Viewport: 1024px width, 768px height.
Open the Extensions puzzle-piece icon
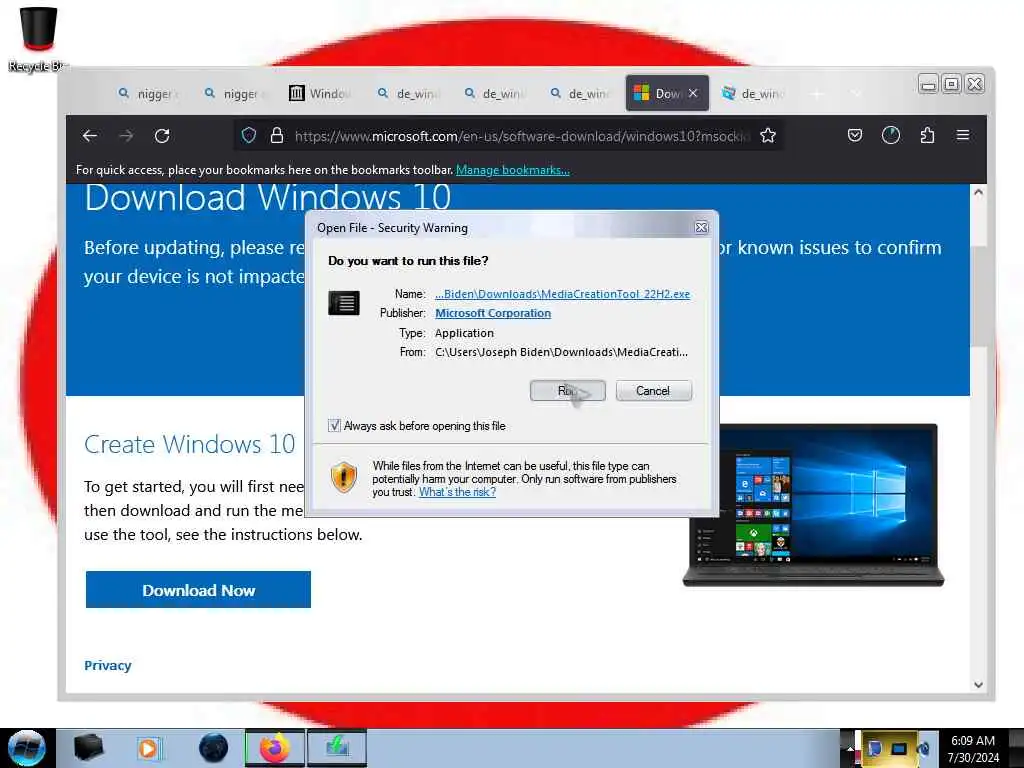click(927, 135)
